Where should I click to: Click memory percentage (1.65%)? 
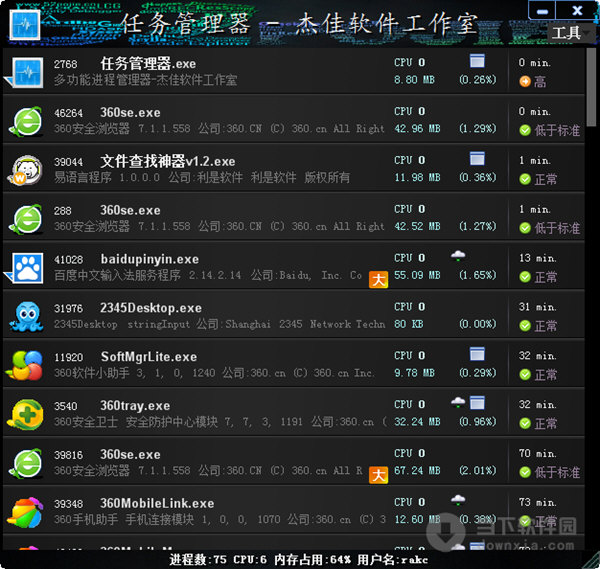[478, 276]
